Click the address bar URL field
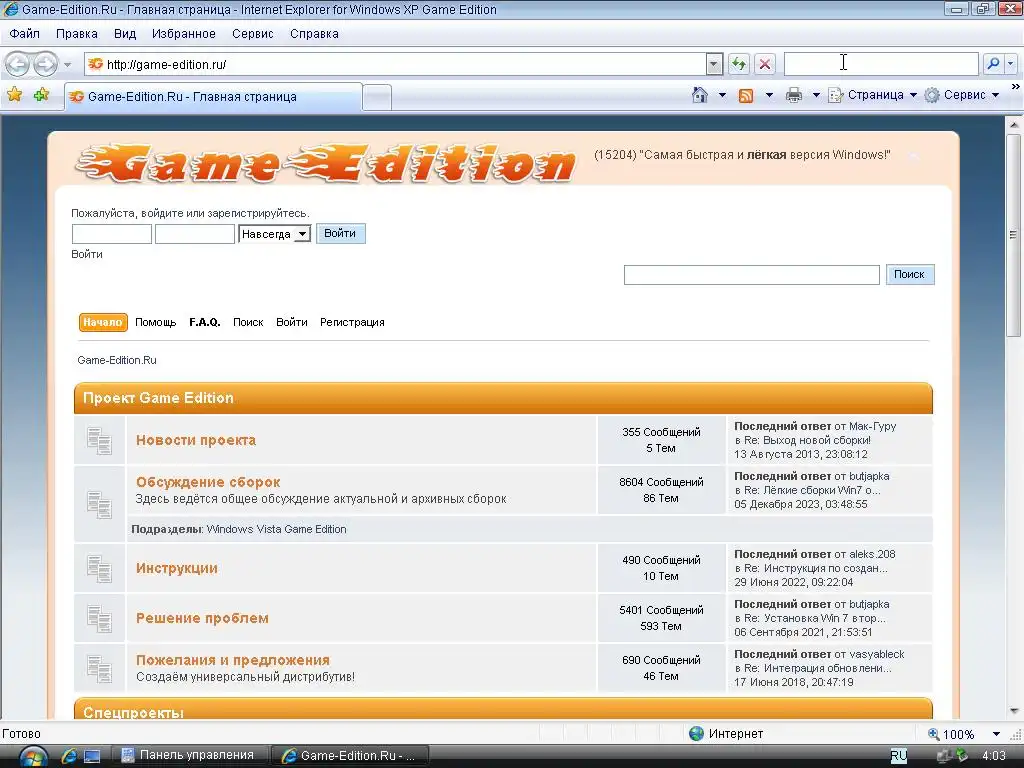The image size is (1024, 768). pyautogui.click(x=395, y=64)
